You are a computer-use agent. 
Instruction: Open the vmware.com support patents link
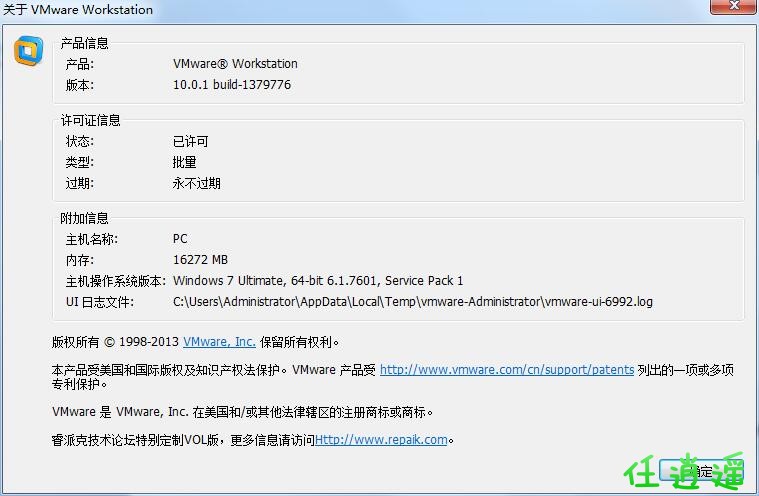pos(507,370)
